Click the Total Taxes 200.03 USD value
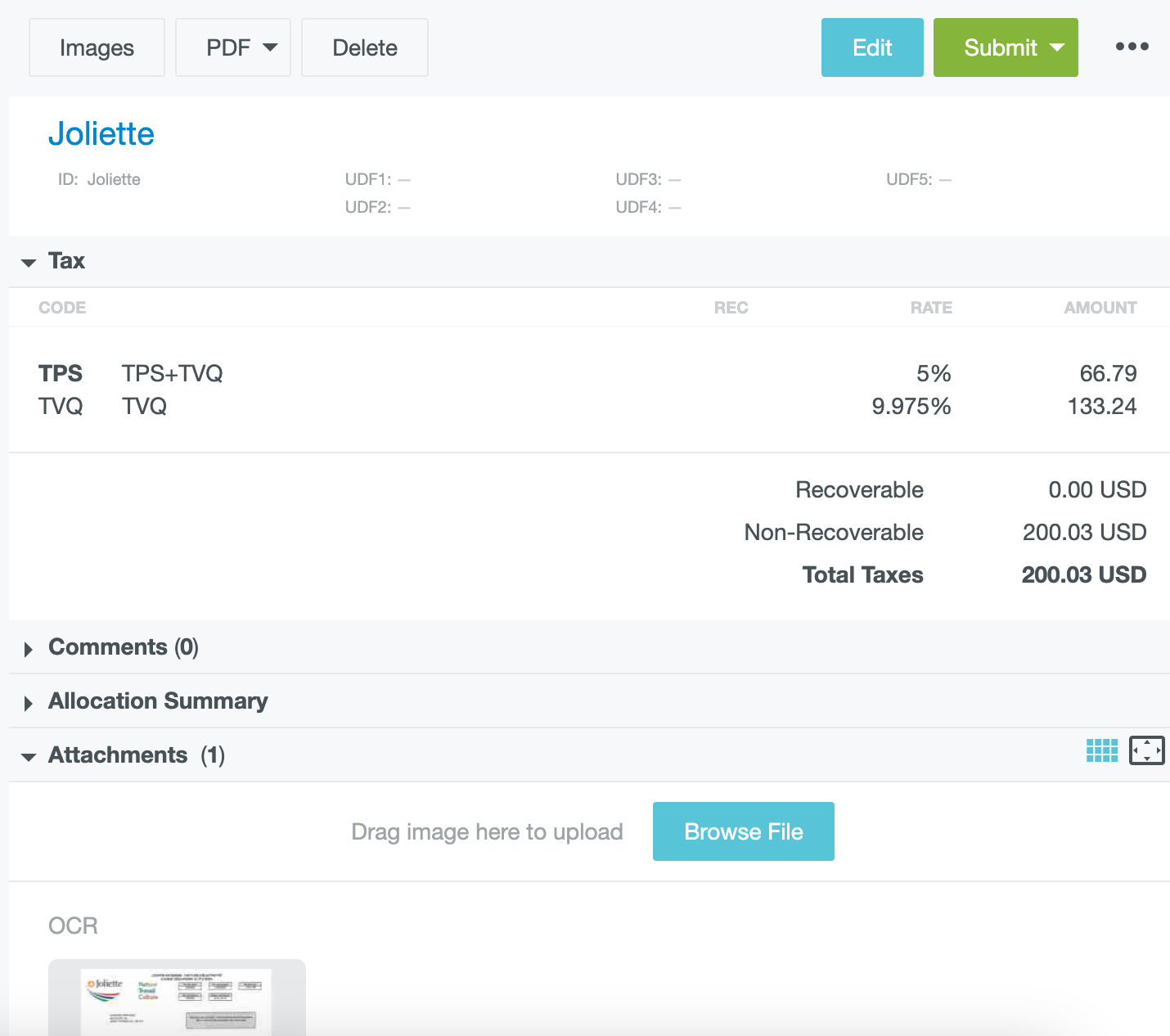 tap(1084, 574)
